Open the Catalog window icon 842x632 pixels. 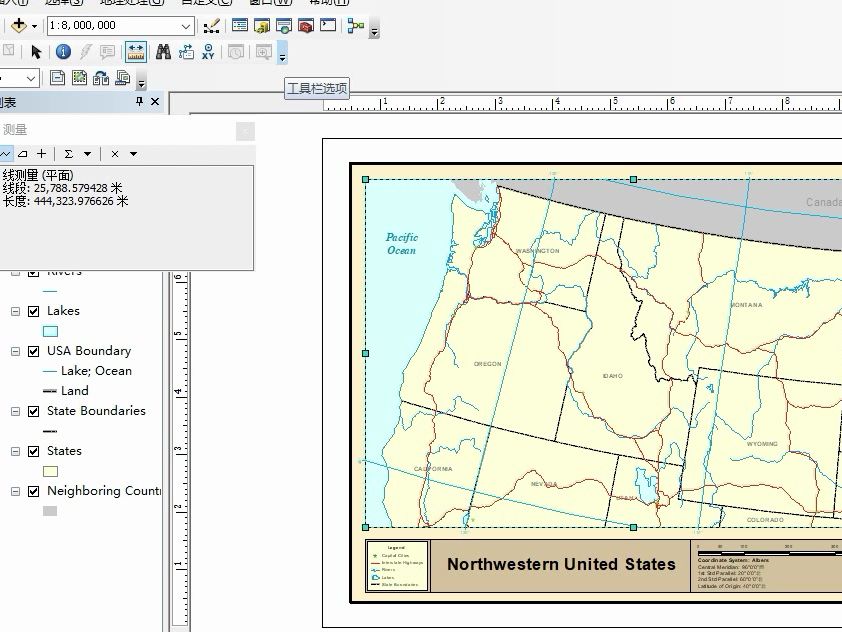click(x=262, y=25)
